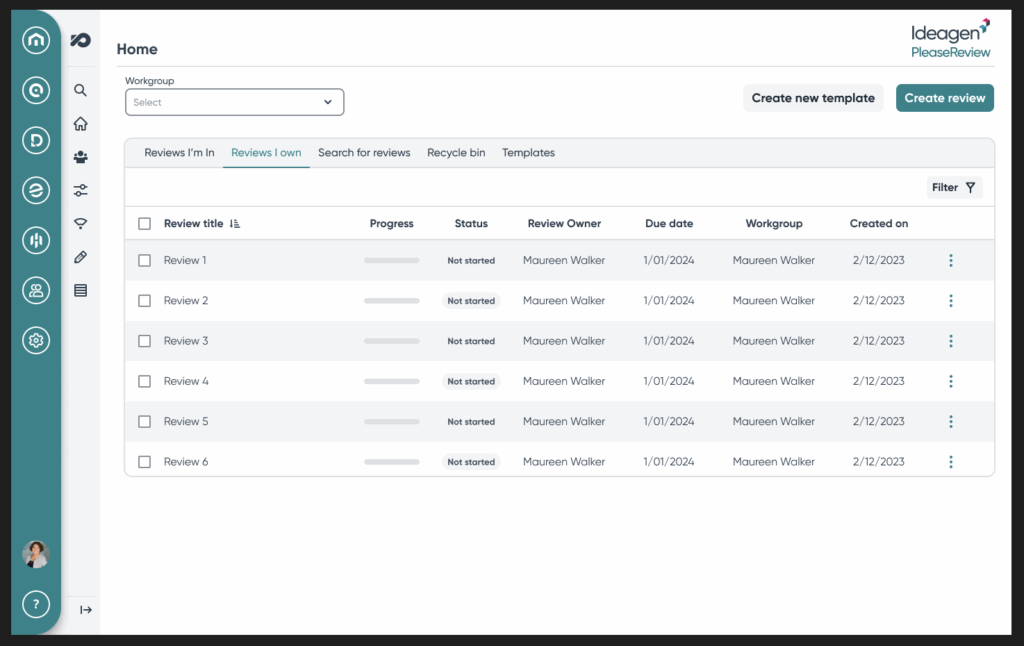Select the pencil edit icon in sidebar

81,257
